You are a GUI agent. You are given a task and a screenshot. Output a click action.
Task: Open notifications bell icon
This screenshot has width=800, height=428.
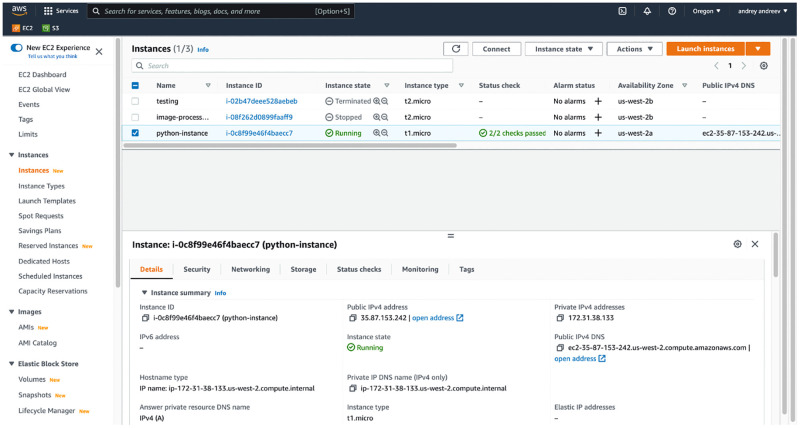tap(647, 11)
